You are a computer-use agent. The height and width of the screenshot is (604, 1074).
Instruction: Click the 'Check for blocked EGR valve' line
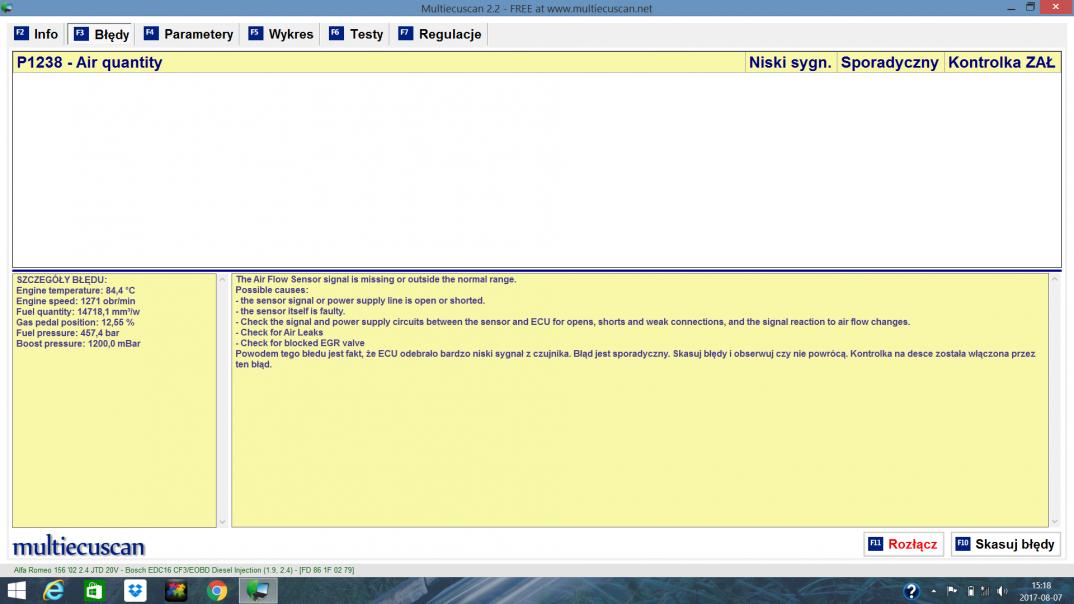299,343
